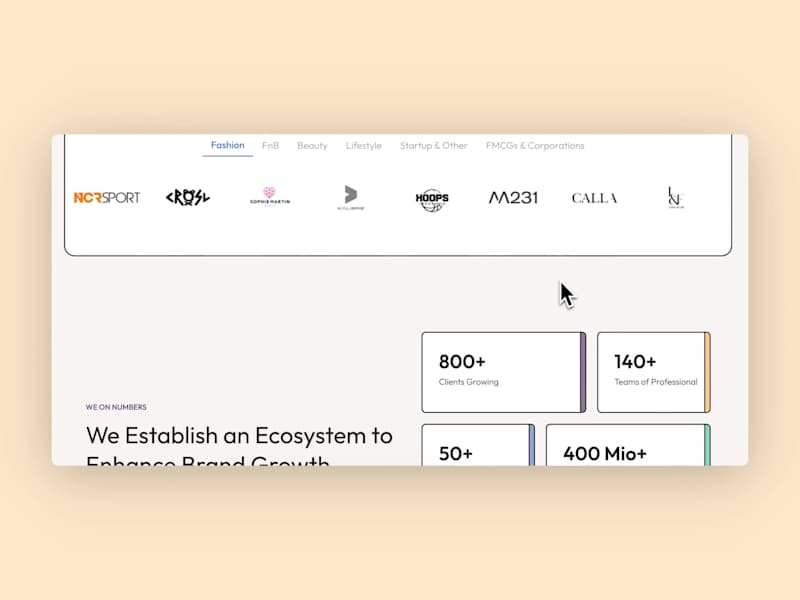Switch to the FnB tab
The width and height of the screenshot is (800, 600).
(270, 146)
